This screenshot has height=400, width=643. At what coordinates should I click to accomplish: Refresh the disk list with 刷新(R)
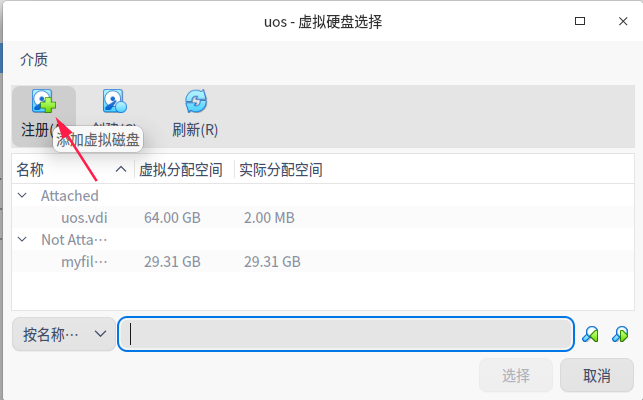(x=195, y=102)
